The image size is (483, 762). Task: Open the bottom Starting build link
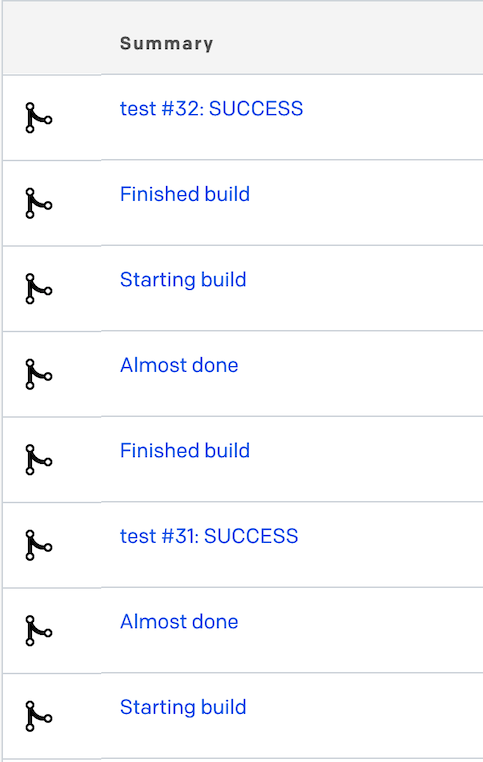coord(183,707)
